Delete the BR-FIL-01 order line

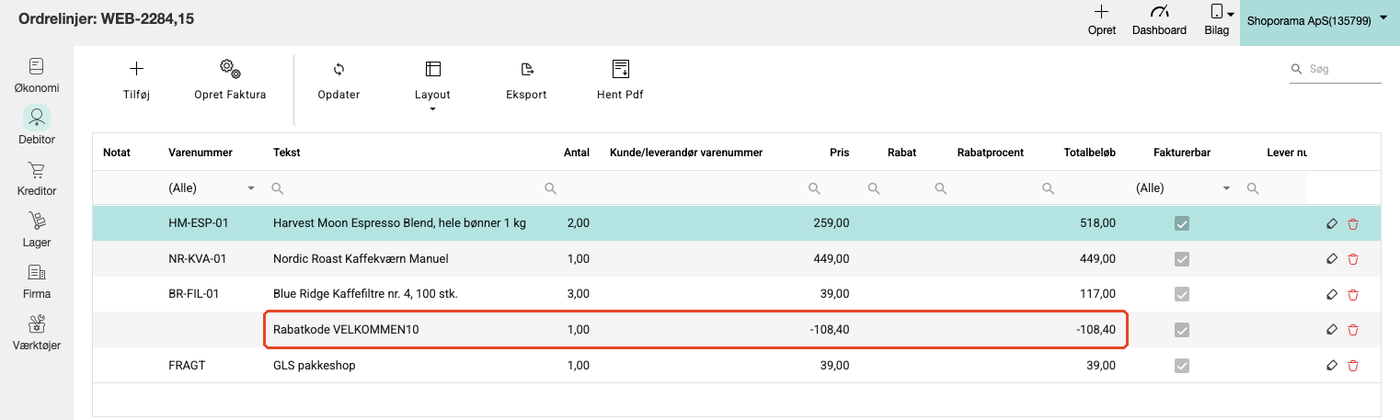[x=1353, y=294]
